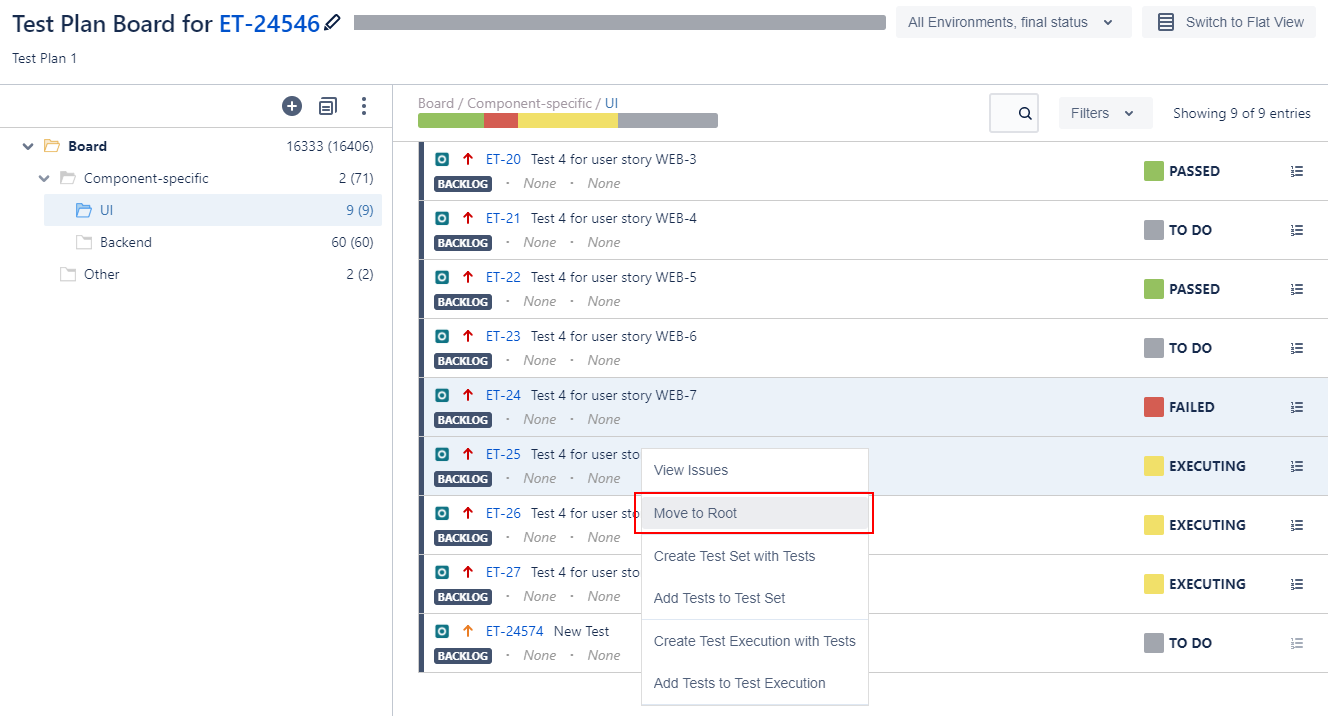Click the search input field
Image resolution: width=1328 pixels, height=716 pixels.
[1014, 113]
